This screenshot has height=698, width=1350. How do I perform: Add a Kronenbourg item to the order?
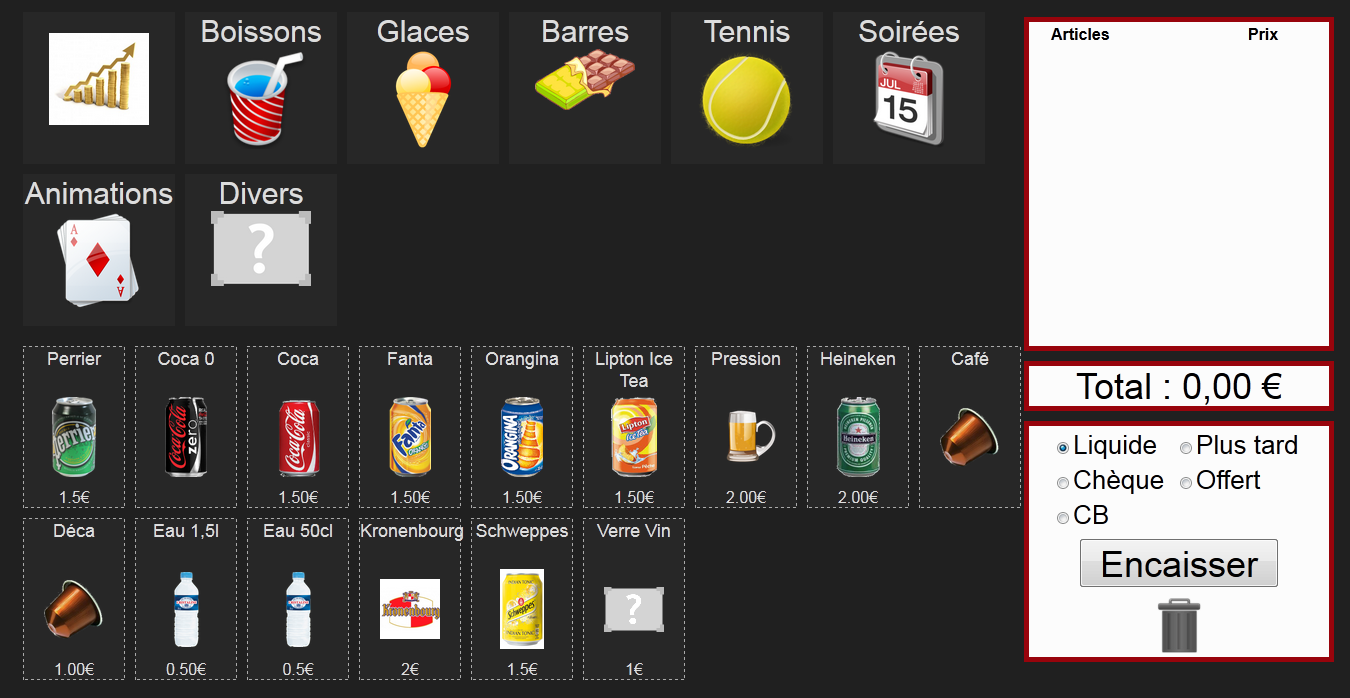point(410,599)
